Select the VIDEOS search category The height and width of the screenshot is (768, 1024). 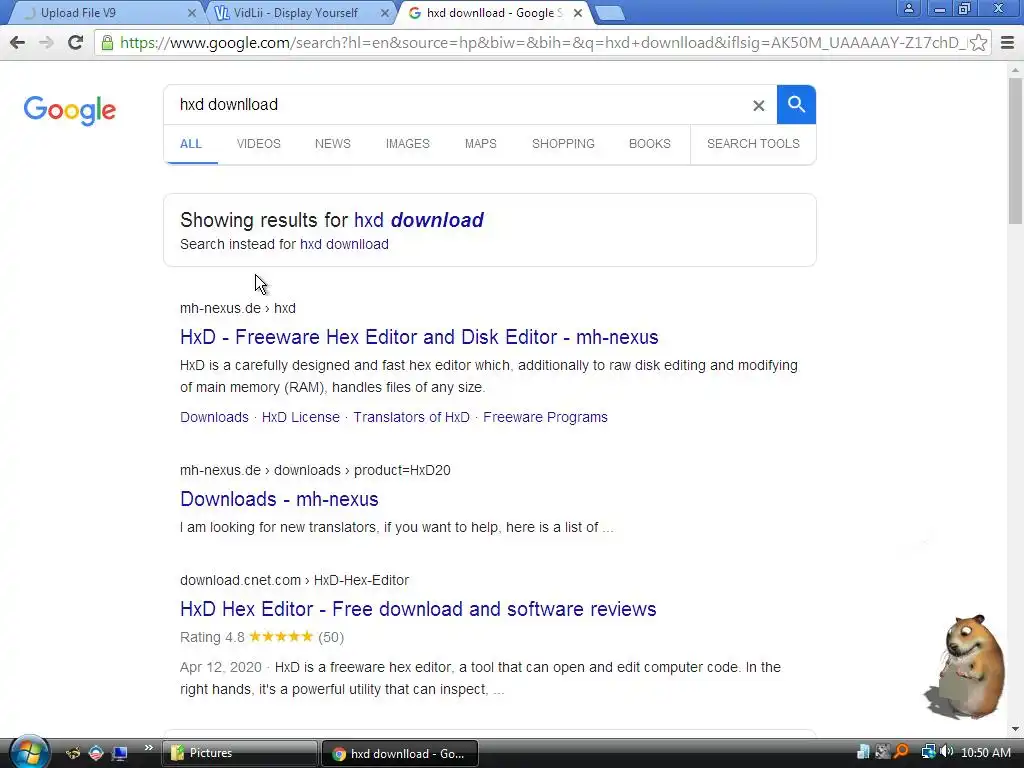coord(259,144)
